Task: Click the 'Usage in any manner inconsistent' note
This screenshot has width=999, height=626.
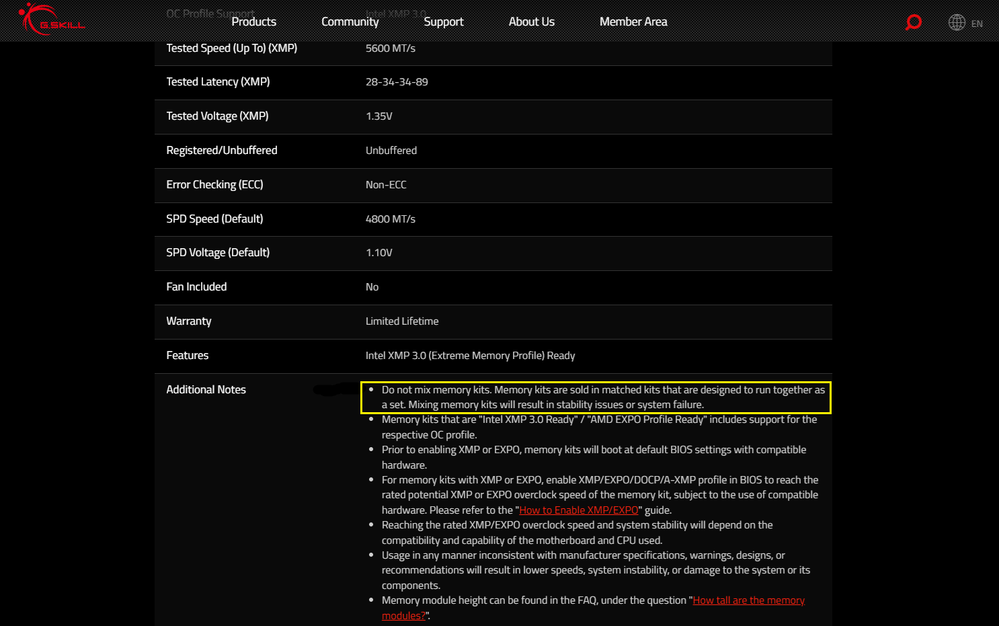Action: click(596, 570)
